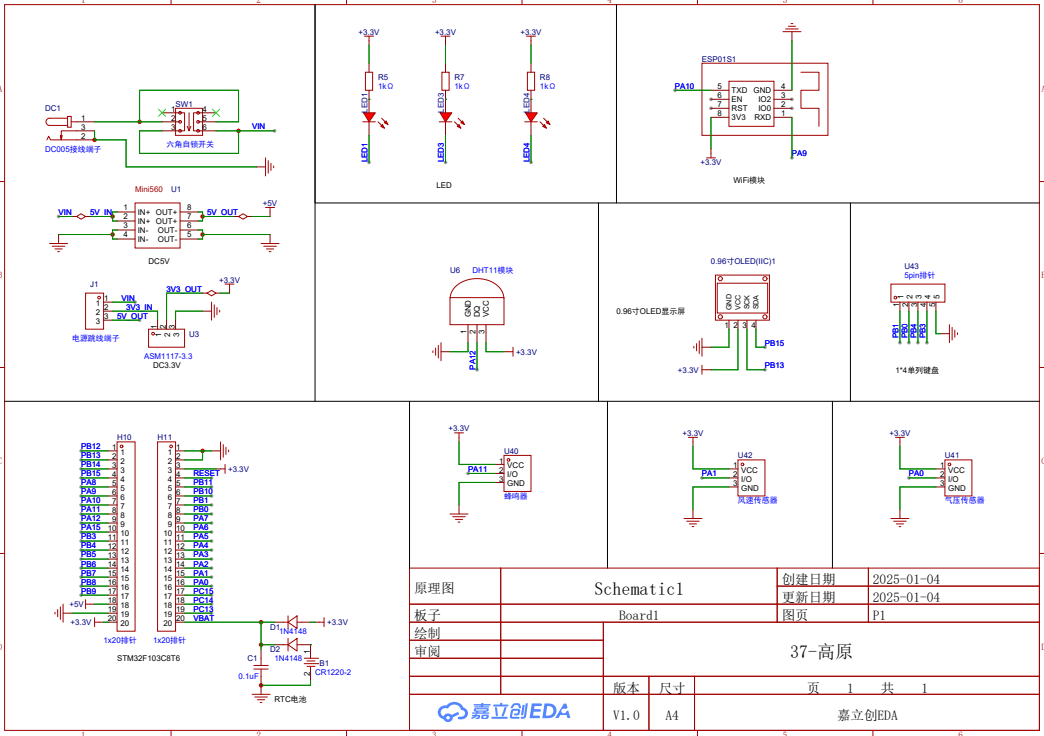Viewport: 1044px width, 736px height.
Task: Click the P1 page value
Action: pos(879,615)
